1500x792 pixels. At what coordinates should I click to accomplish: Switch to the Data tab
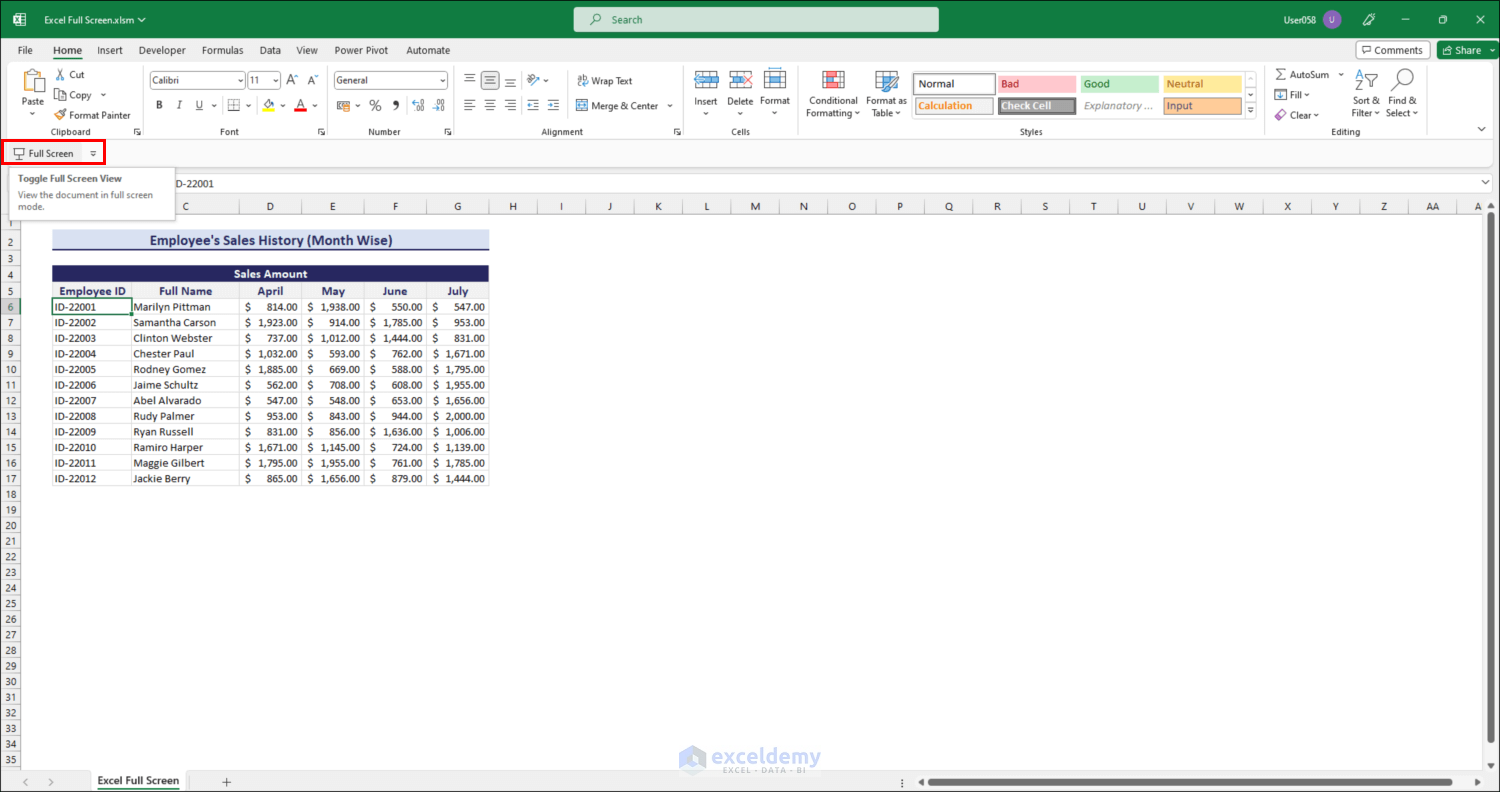270,50
